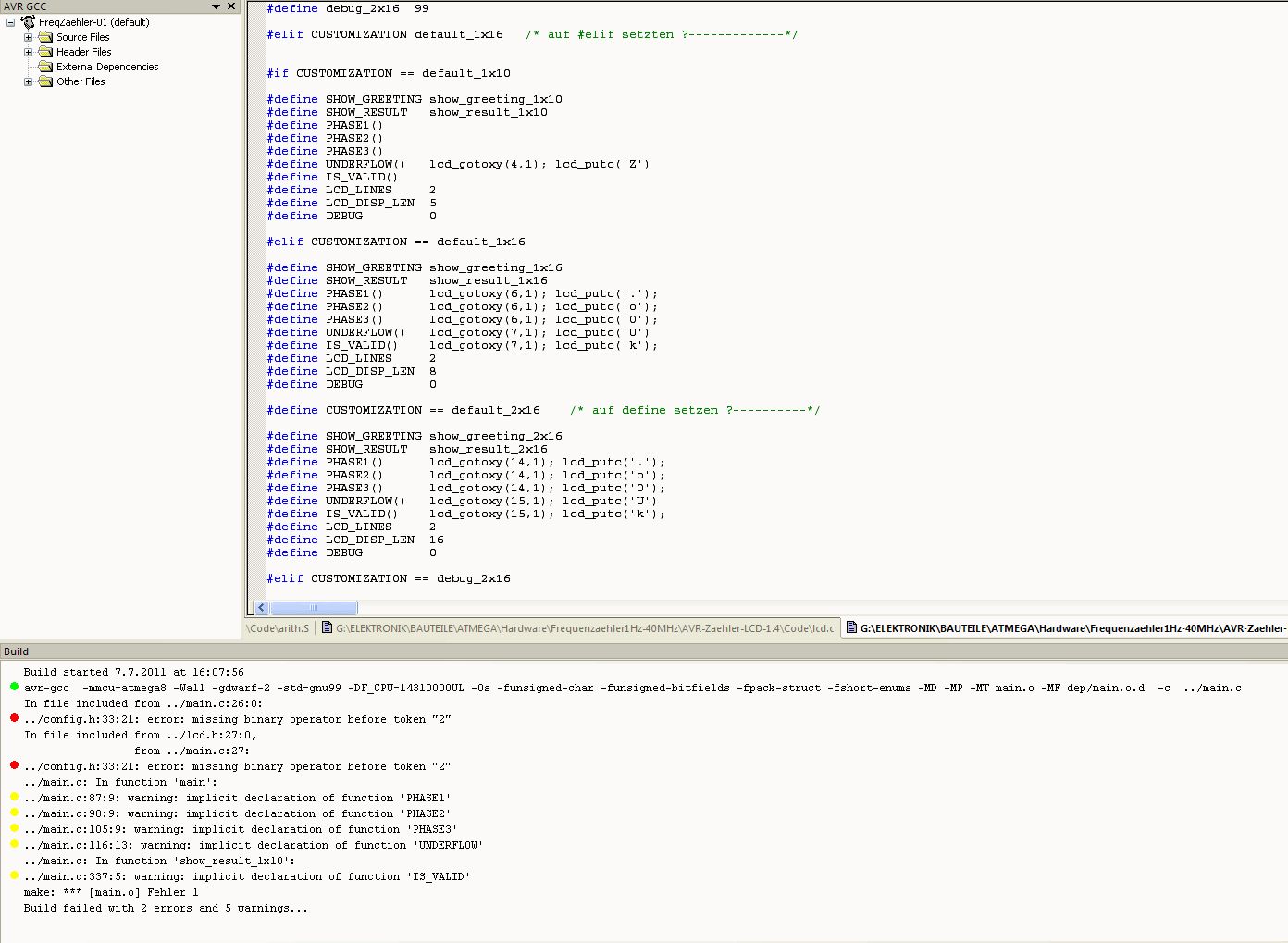The height and width of the screenshot is (943, 1288).
Task: Switch to the arith.S editor tab
Action: tap(279, 628)
